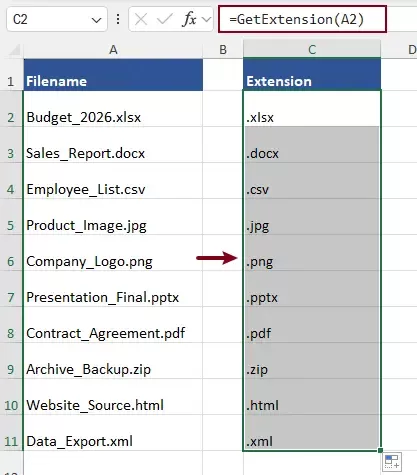This screenshot has height=475, width=417.
Task: Expand the Name Box dropdown arrow
Action: point(96,20)
